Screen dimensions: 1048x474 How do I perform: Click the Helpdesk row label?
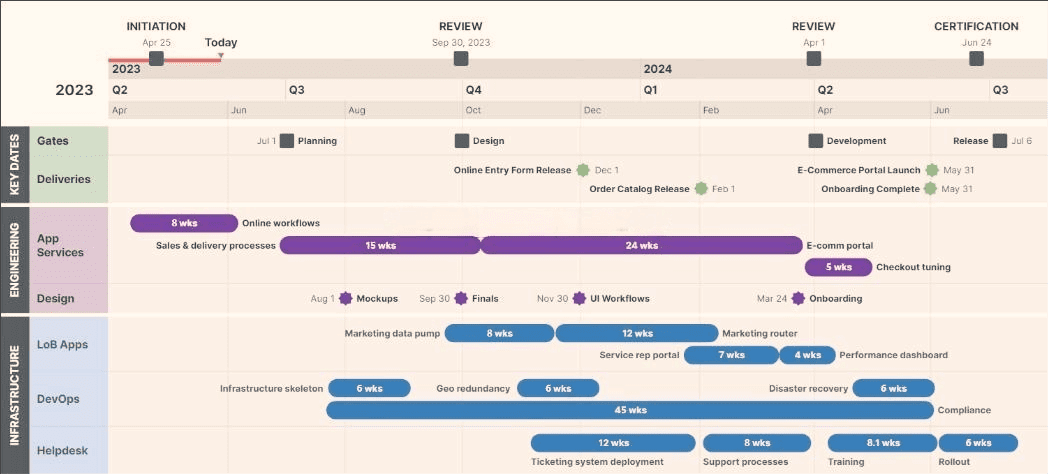point(62,451)
